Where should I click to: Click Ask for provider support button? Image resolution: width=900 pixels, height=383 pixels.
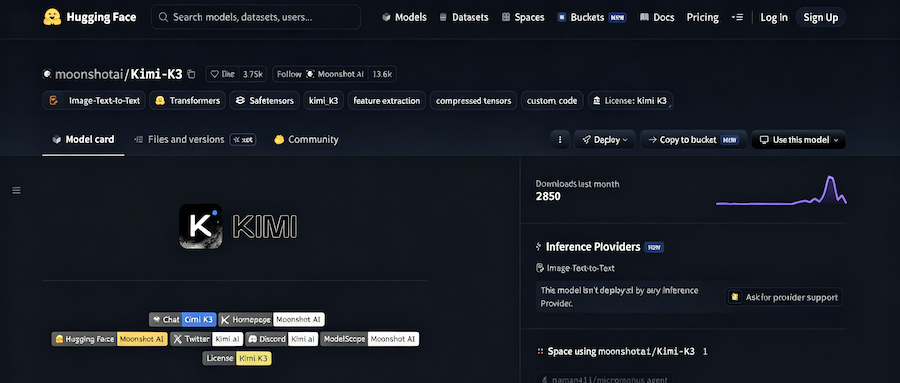coord(784,297)
